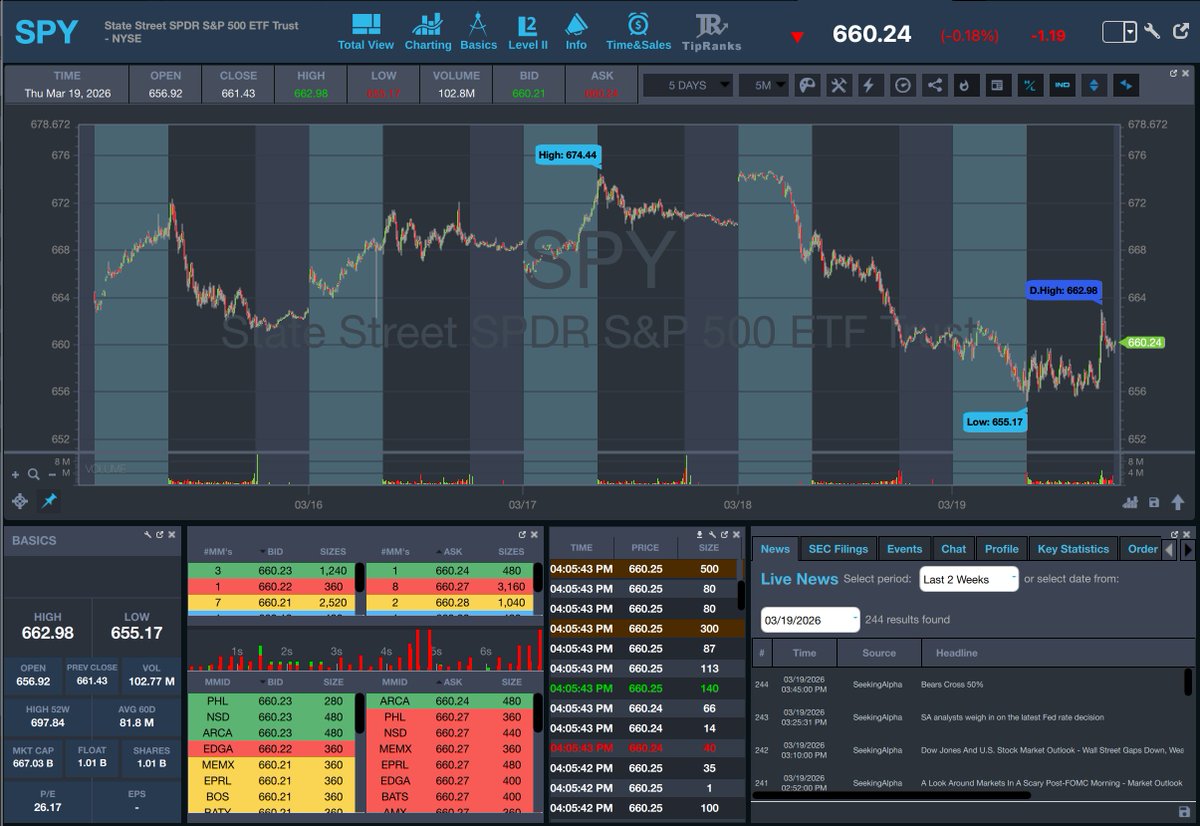The height and width of the screenshot is (826, 1200).
Task: Activate the crosshair tool below the chart
Action: 20,501
